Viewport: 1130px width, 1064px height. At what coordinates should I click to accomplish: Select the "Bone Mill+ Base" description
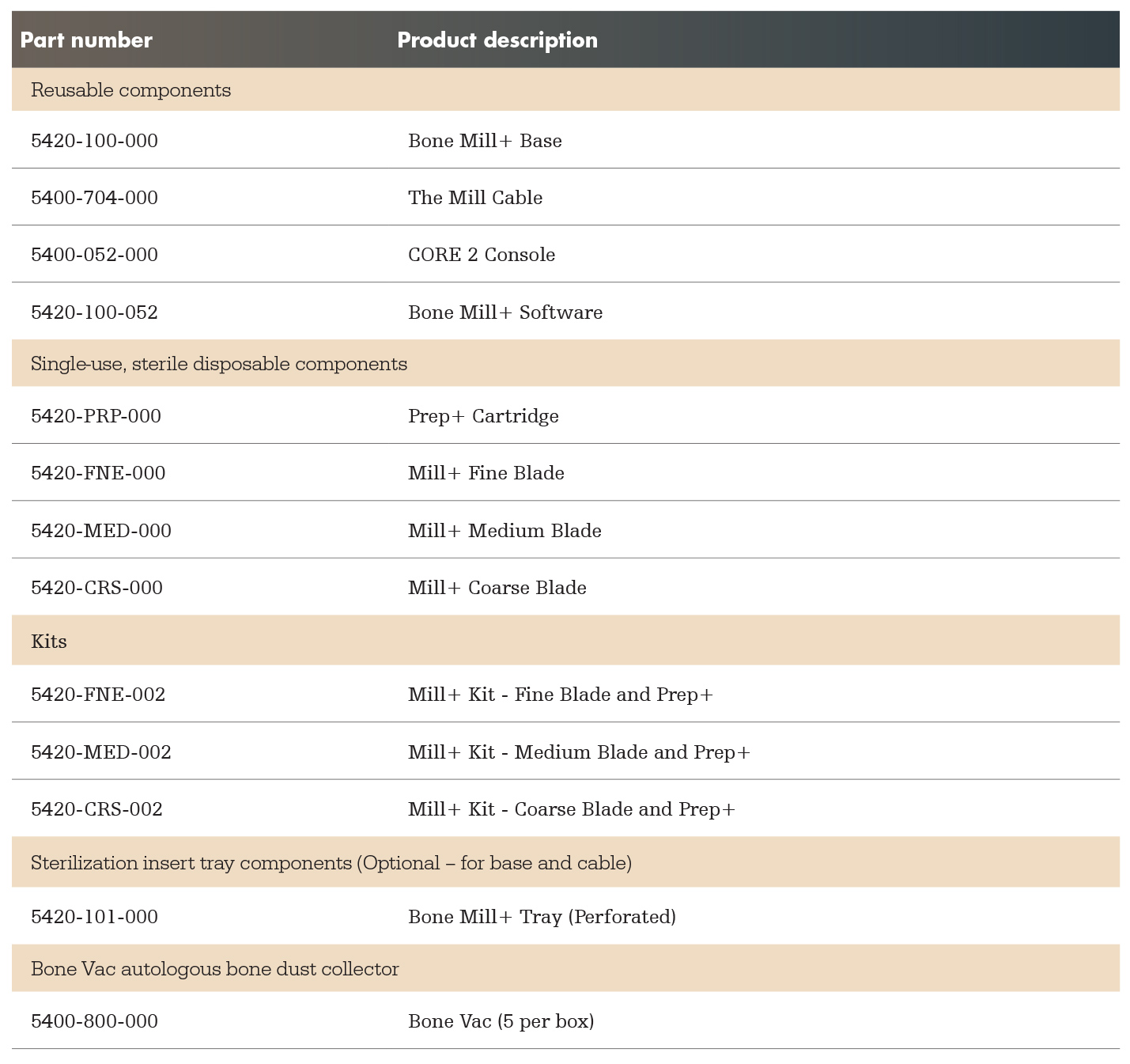[485, 141]
